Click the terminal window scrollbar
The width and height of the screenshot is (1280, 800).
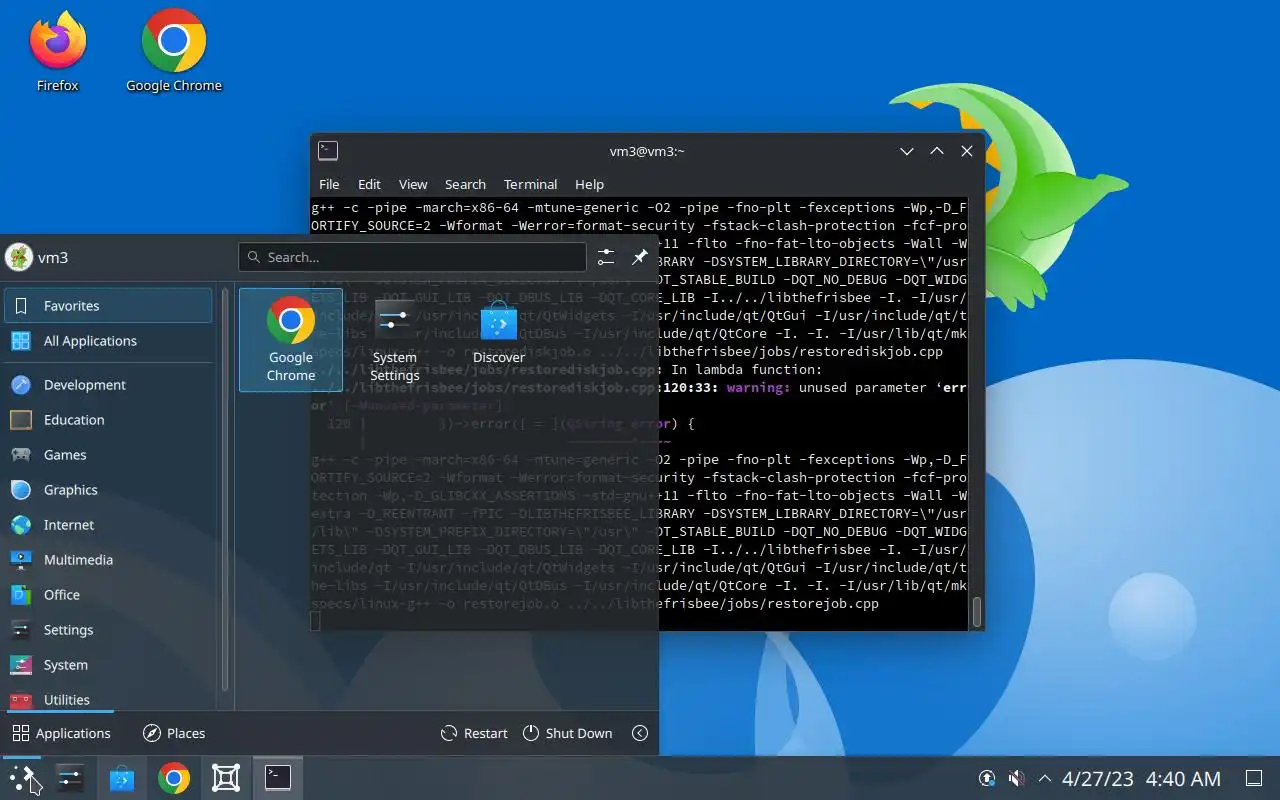point(977,612)
